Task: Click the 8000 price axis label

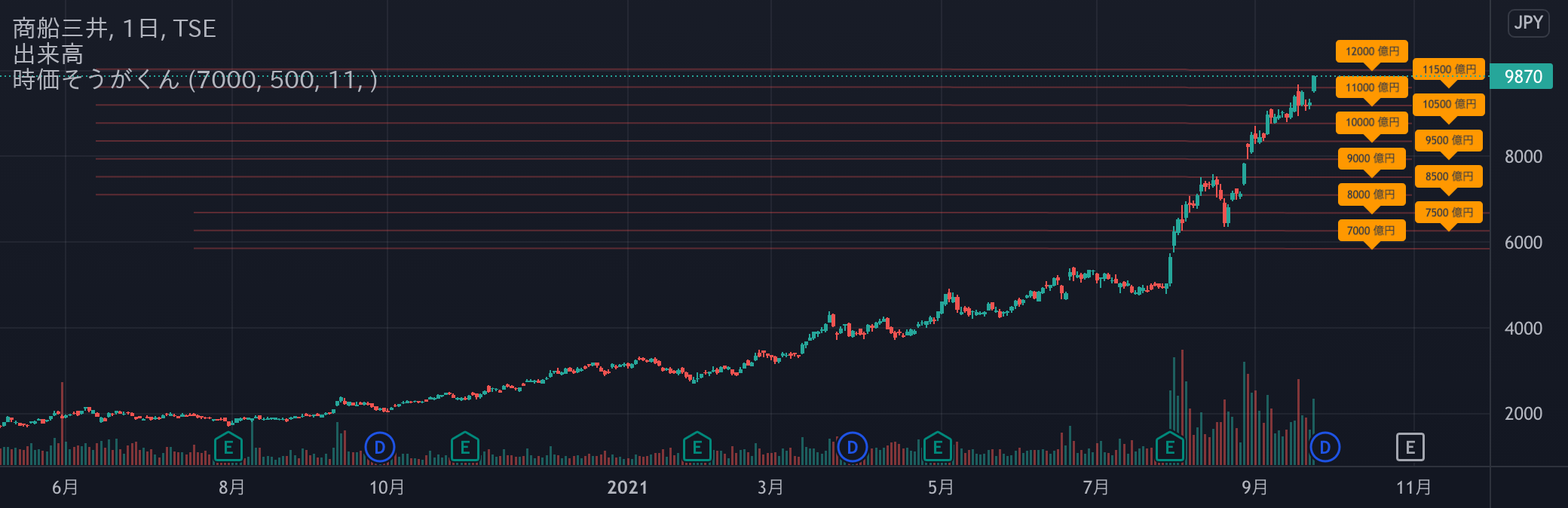Action: click(x=1523, y=157)
